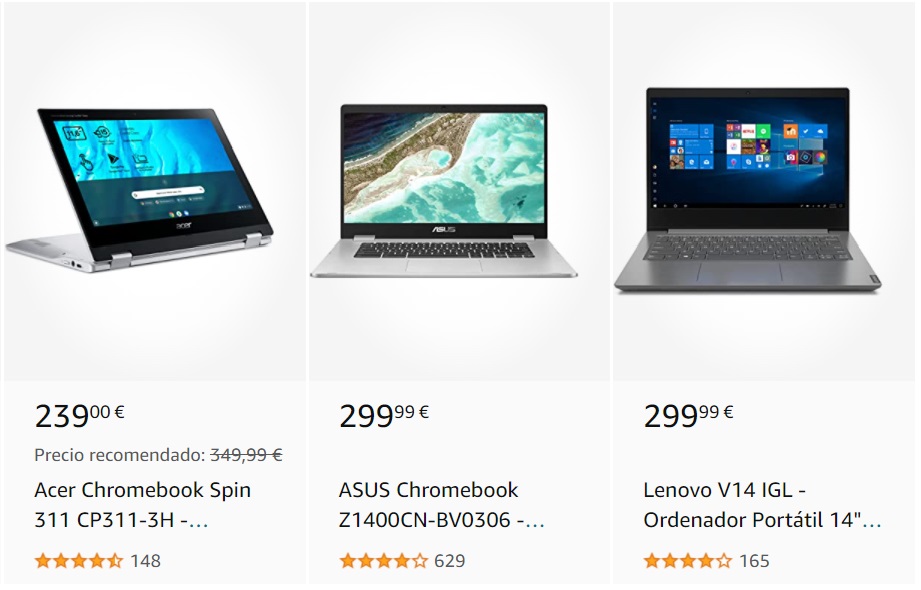Image resolution: width=921 pixels, height=590 pixels.
Task: Click the 239,00 € Acer price
Action: (x=79, y=415)
